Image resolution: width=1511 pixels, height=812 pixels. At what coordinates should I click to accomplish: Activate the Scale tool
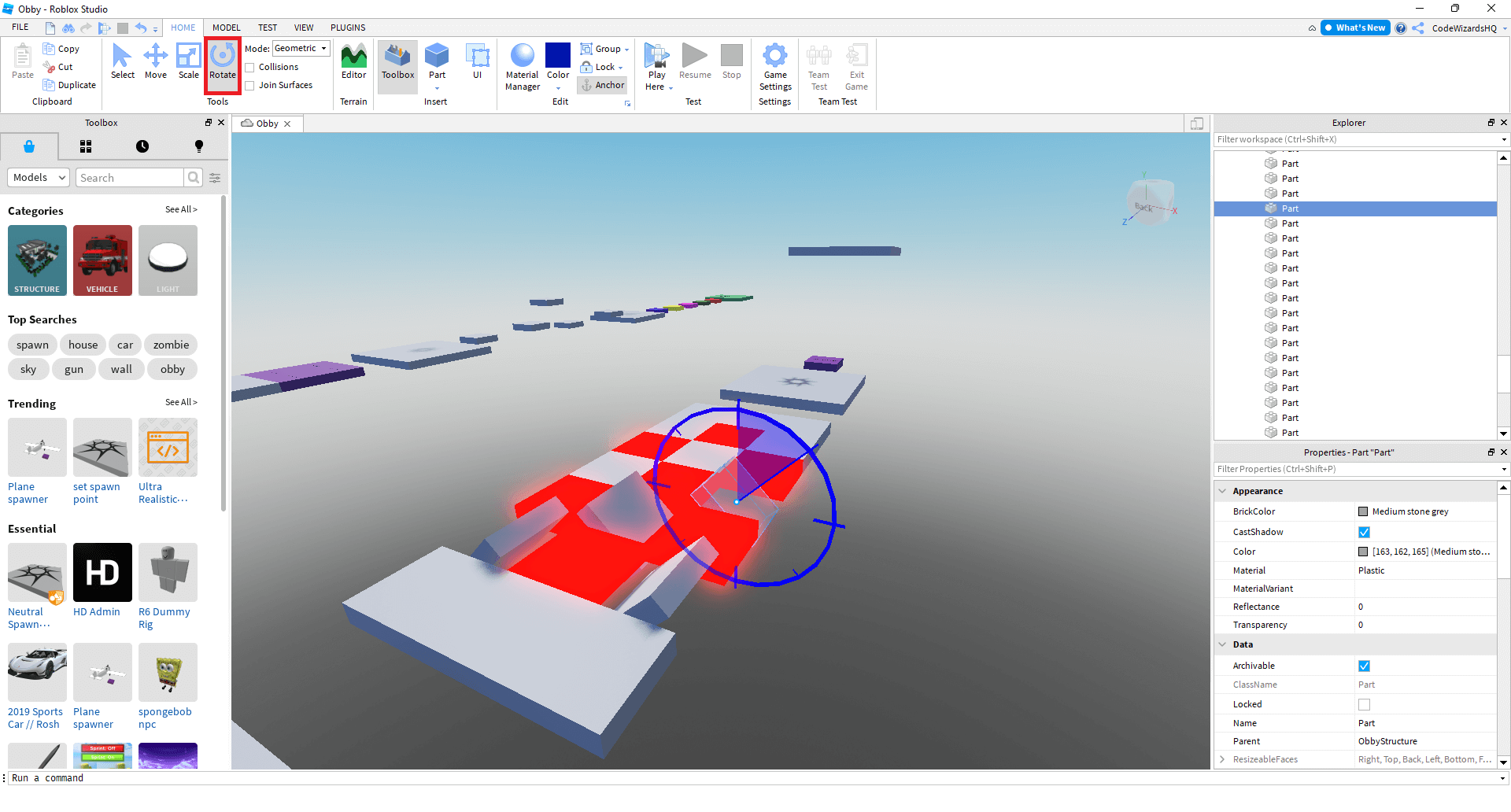tap(188, 63)
